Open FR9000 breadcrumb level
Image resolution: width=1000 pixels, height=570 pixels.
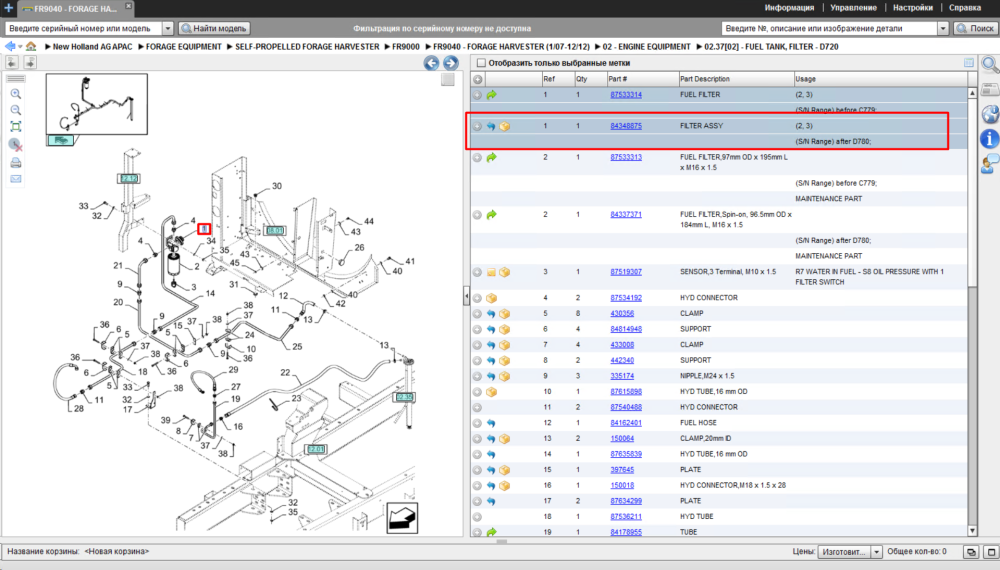(x=406, y=47)
